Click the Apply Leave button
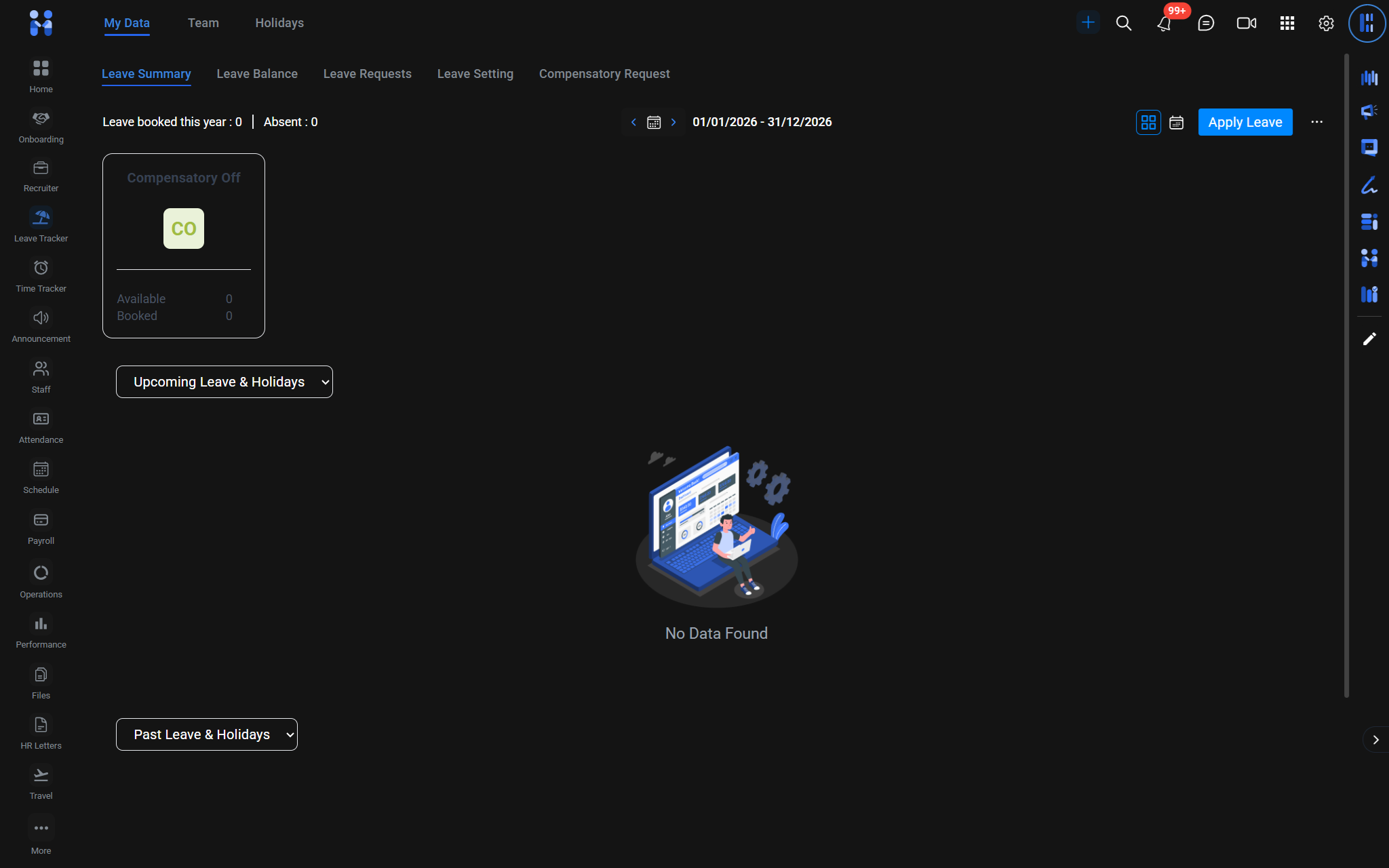Image resolution: width=1389 pixels, height=868 pixels. (x=1245, y=122)
